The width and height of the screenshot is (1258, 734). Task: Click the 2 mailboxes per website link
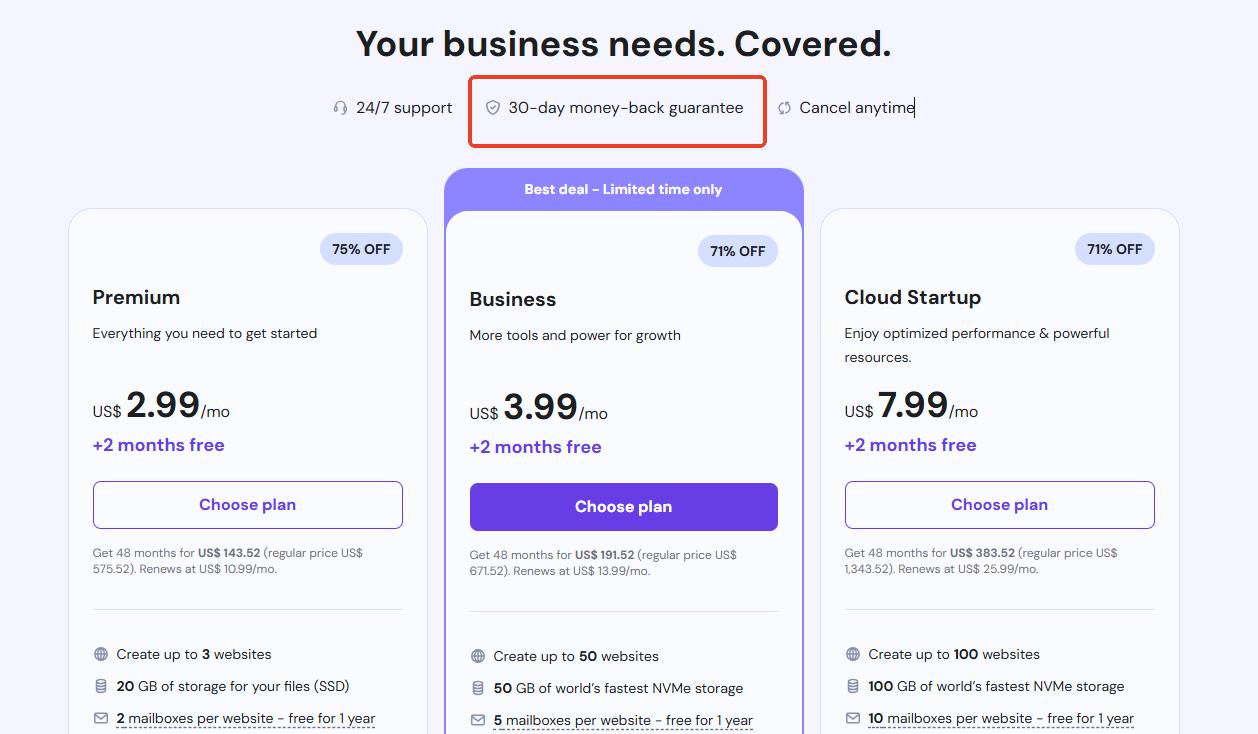point(195,719)
